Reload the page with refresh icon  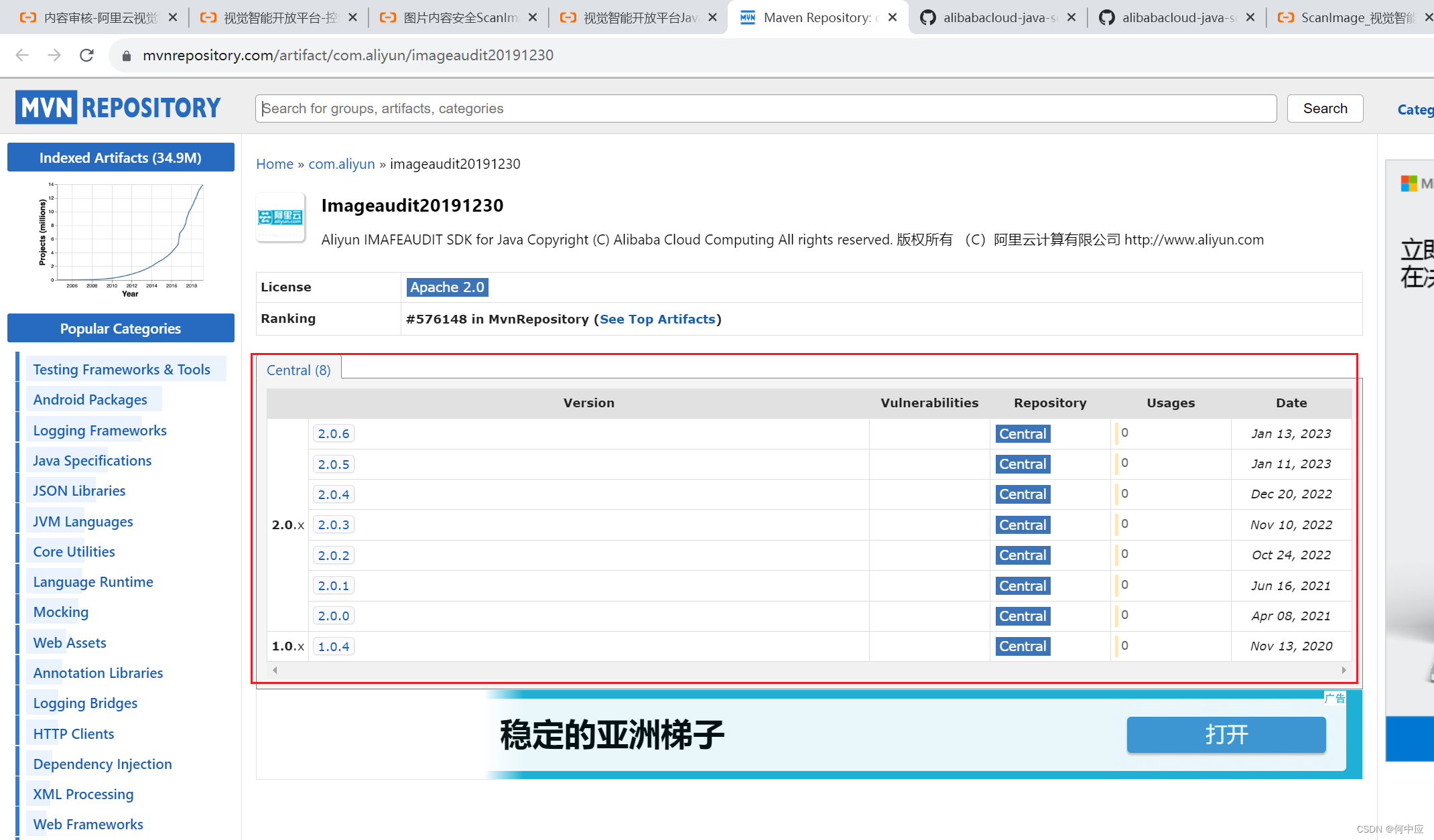86,55
